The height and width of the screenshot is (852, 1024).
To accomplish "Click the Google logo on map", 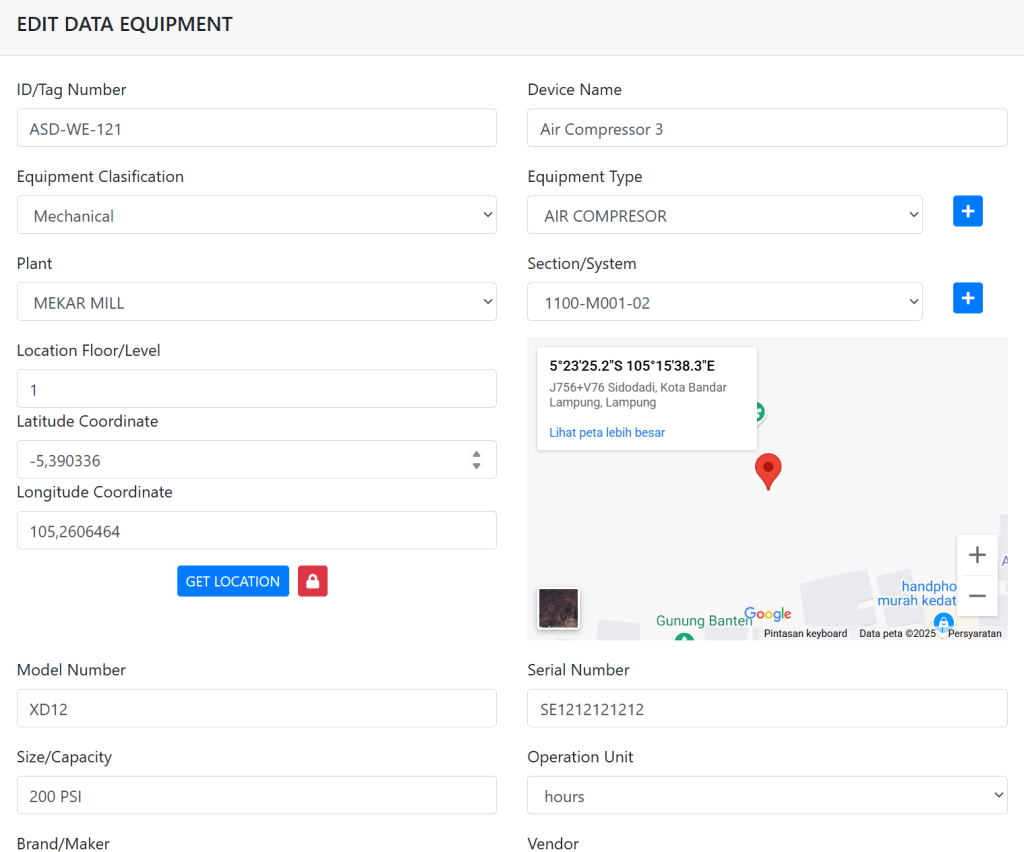I will pos(767,614).
